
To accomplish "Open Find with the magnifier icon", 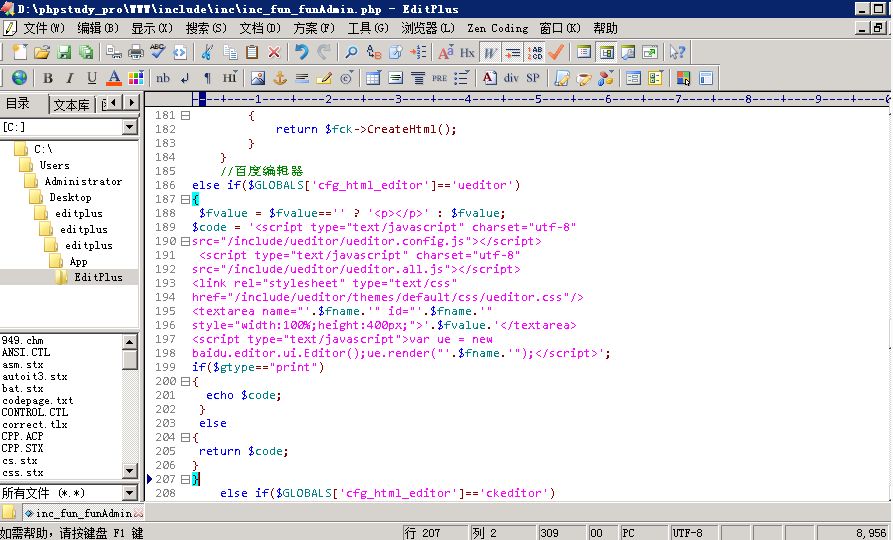I will click(x=351, y=52).
